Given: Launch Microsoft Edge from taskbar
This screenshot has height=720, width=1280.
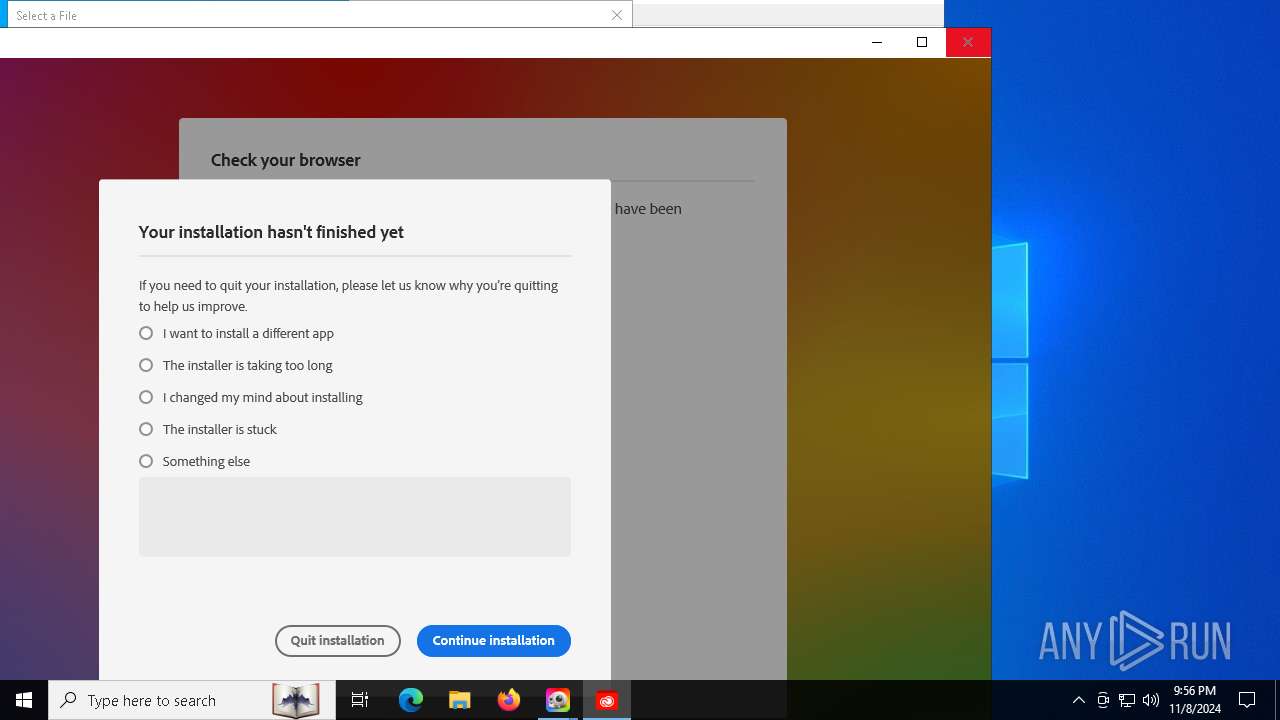Looking at the screenshot, I should pos(411,700).
